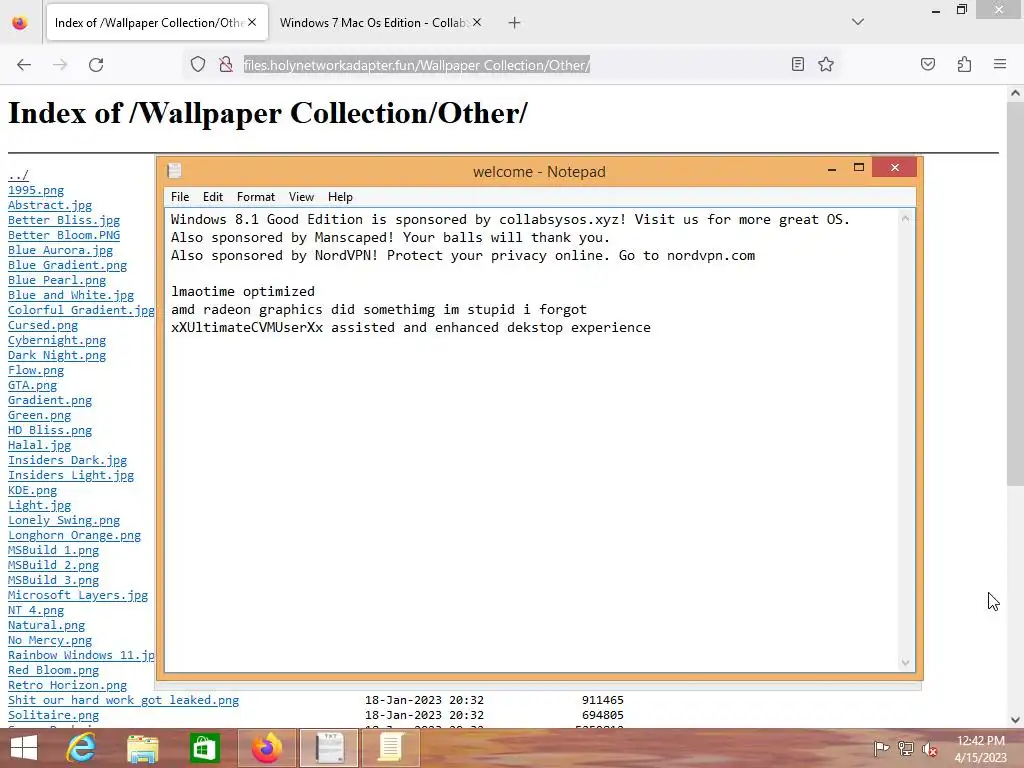This screenshot has height=768, width=1024.
Task: Open the HD Bliss.png link
Action: click(50, 430)
